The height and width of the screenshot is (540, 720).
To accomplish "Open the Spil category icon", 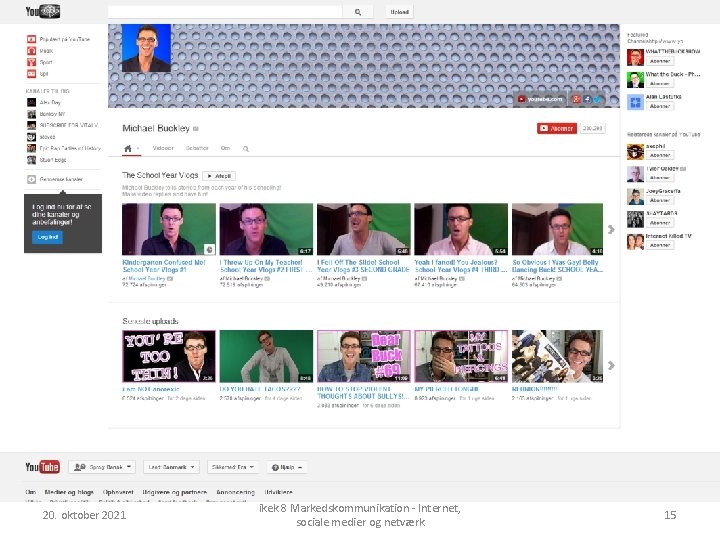I will click(31, 73).
